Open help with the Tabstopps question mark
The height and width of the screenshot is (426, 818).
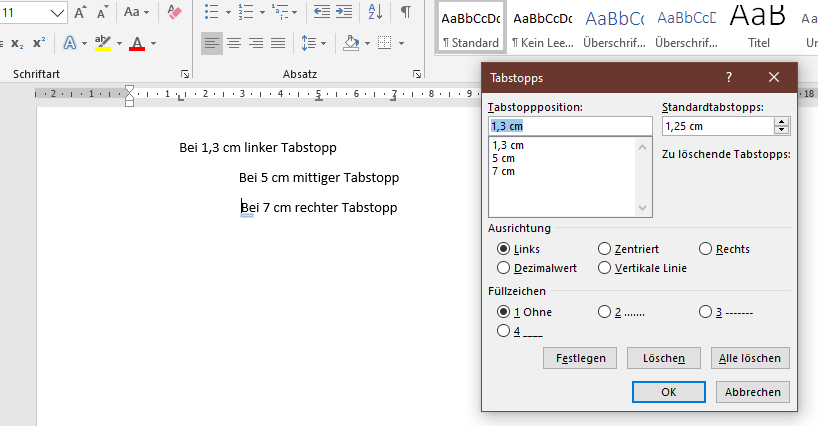pyautogui.click(x=729, y=77)
